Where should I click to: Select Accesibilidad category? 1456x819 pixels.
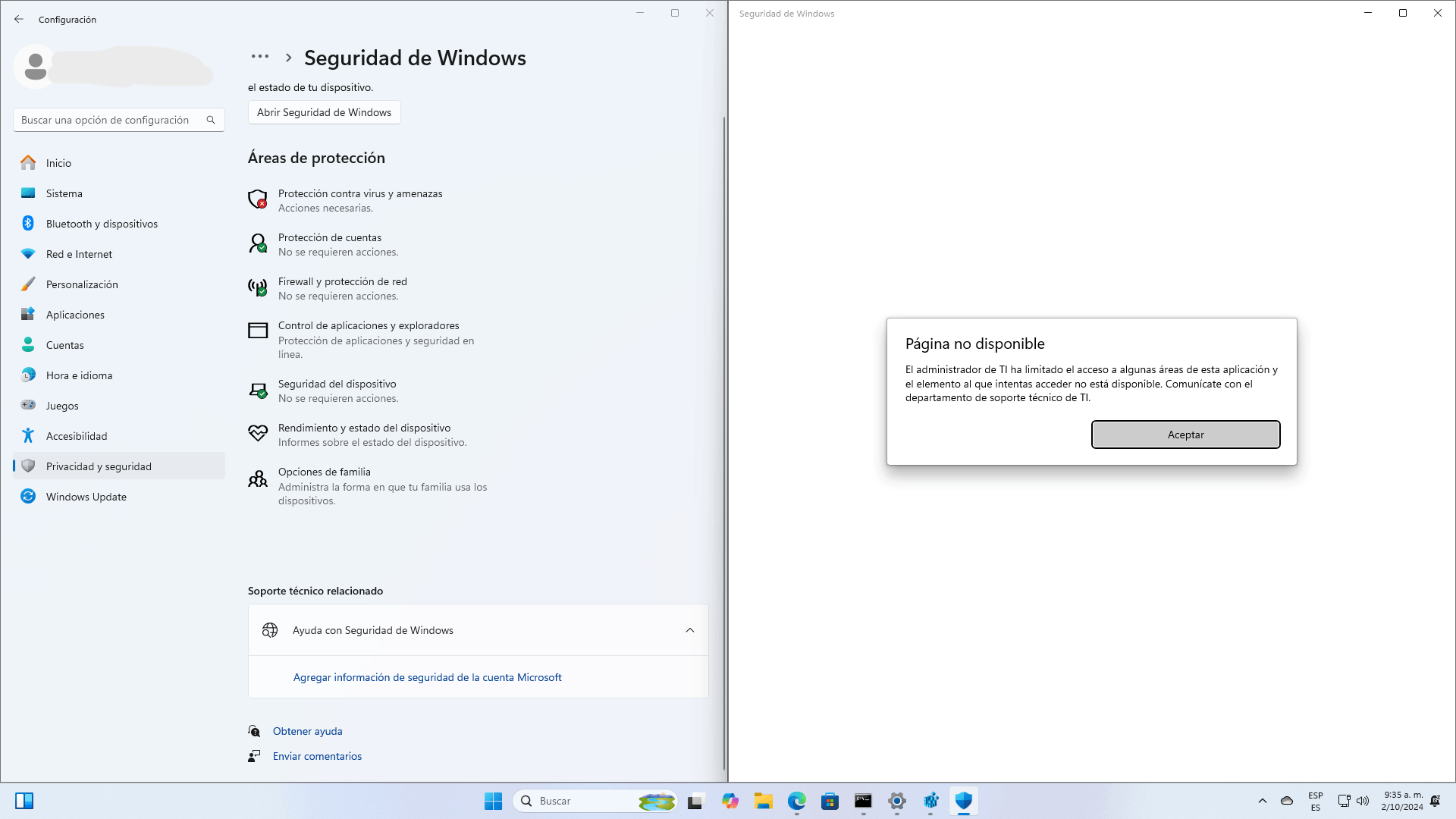click(118, 436)
